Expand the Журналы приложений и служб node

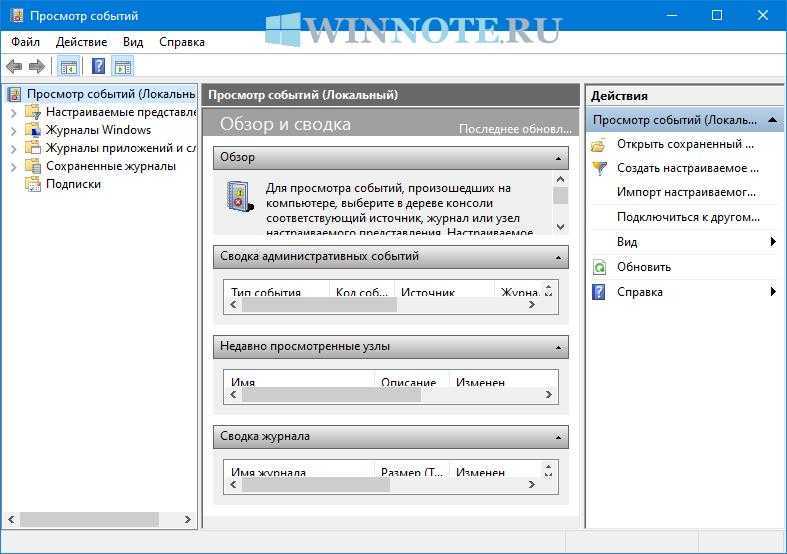pos(14,149)
